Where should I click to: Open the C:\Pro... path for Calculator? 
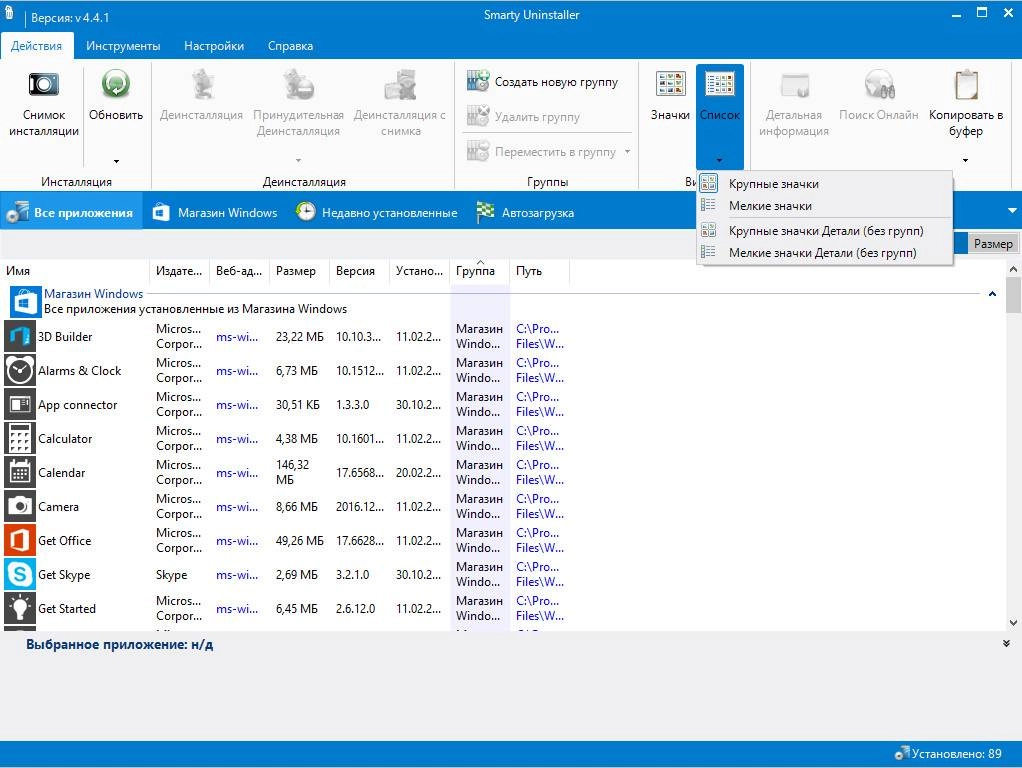pos(540,438)
